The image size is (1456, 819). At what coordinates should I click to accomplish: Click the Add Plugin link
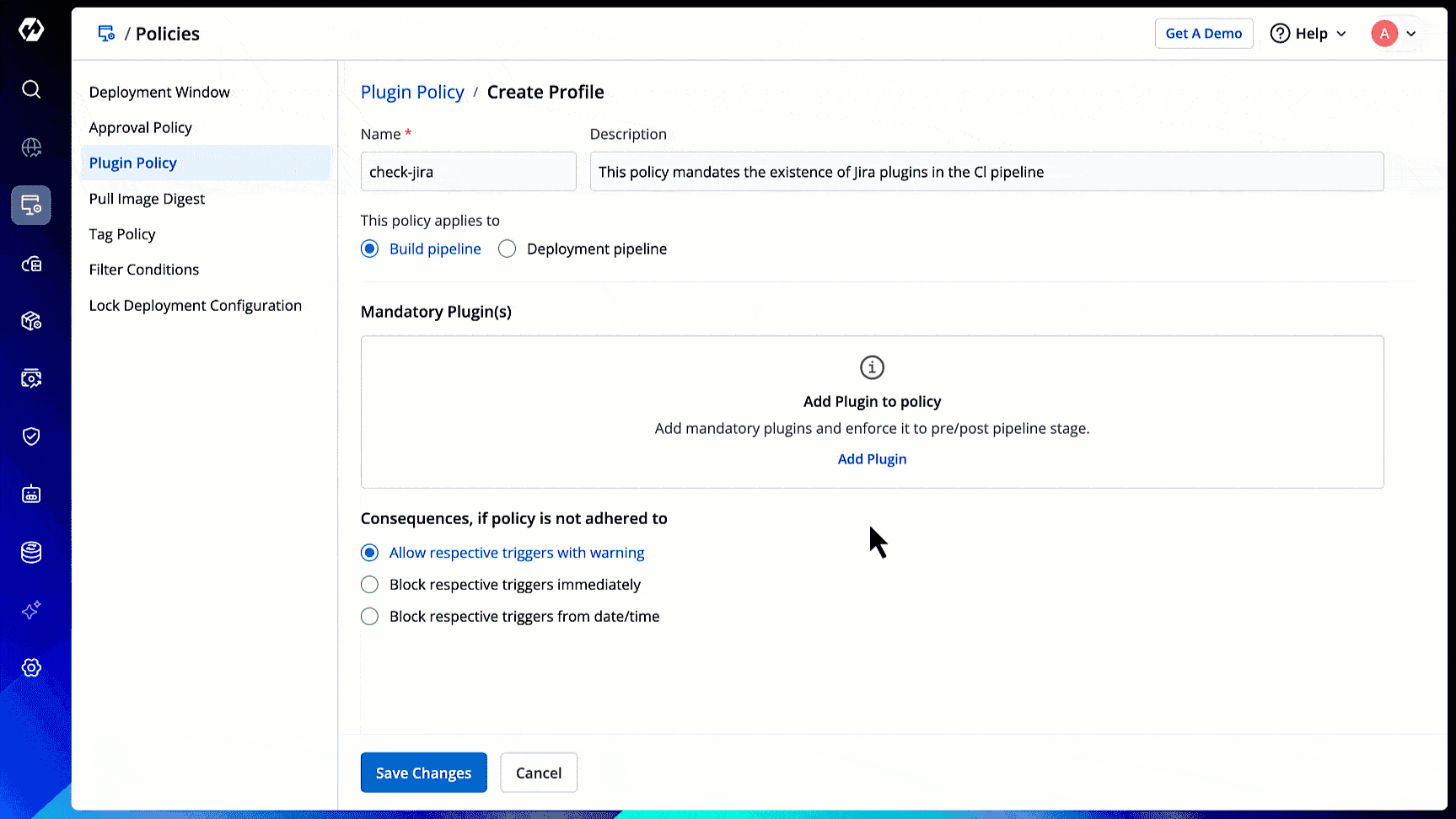coord(872,459)
